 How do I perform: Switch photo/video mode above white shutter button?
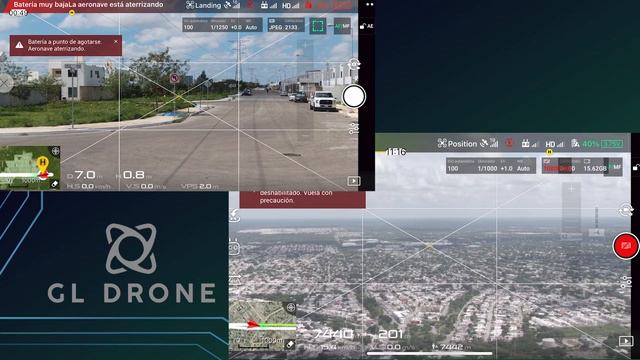353,64
